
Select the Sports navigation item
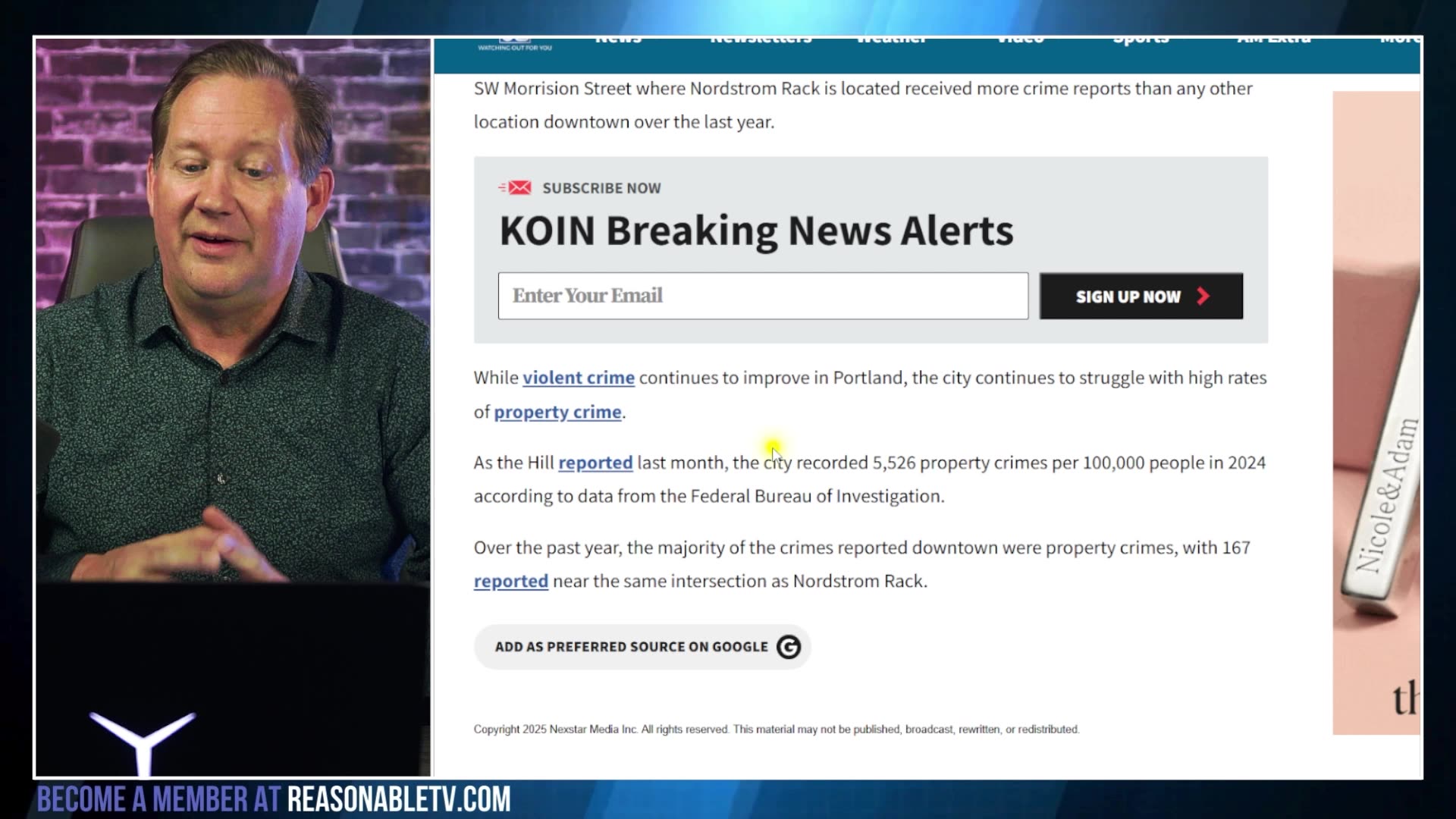[1141, 39]
